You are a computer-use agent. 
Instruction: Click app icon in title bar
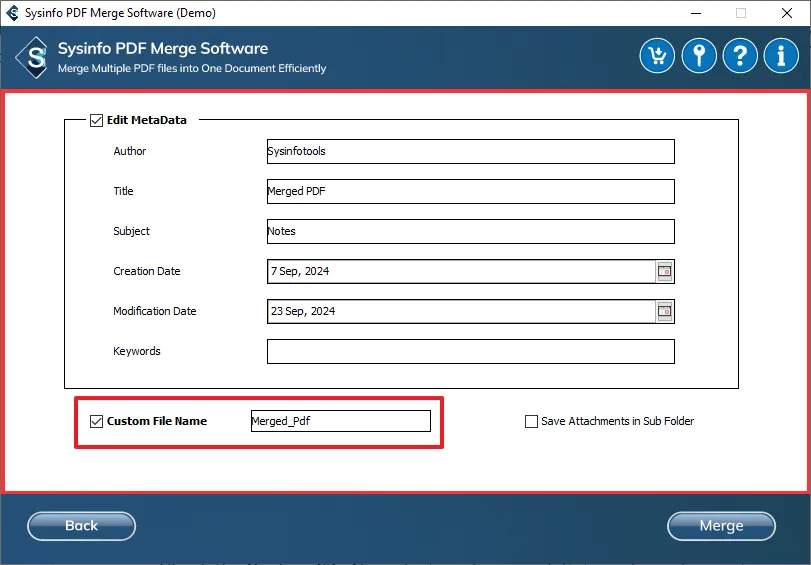(x=12, y=13)
